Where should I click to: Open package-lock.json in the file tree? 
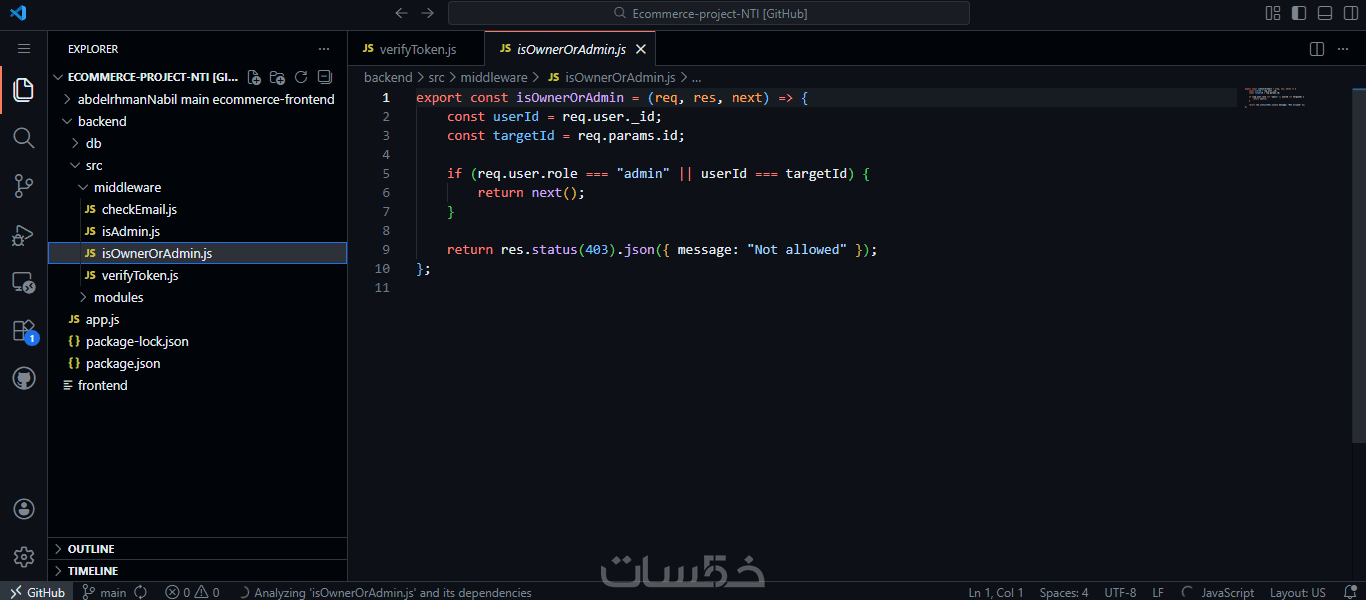pyautogui.click(x=197, y=341)
